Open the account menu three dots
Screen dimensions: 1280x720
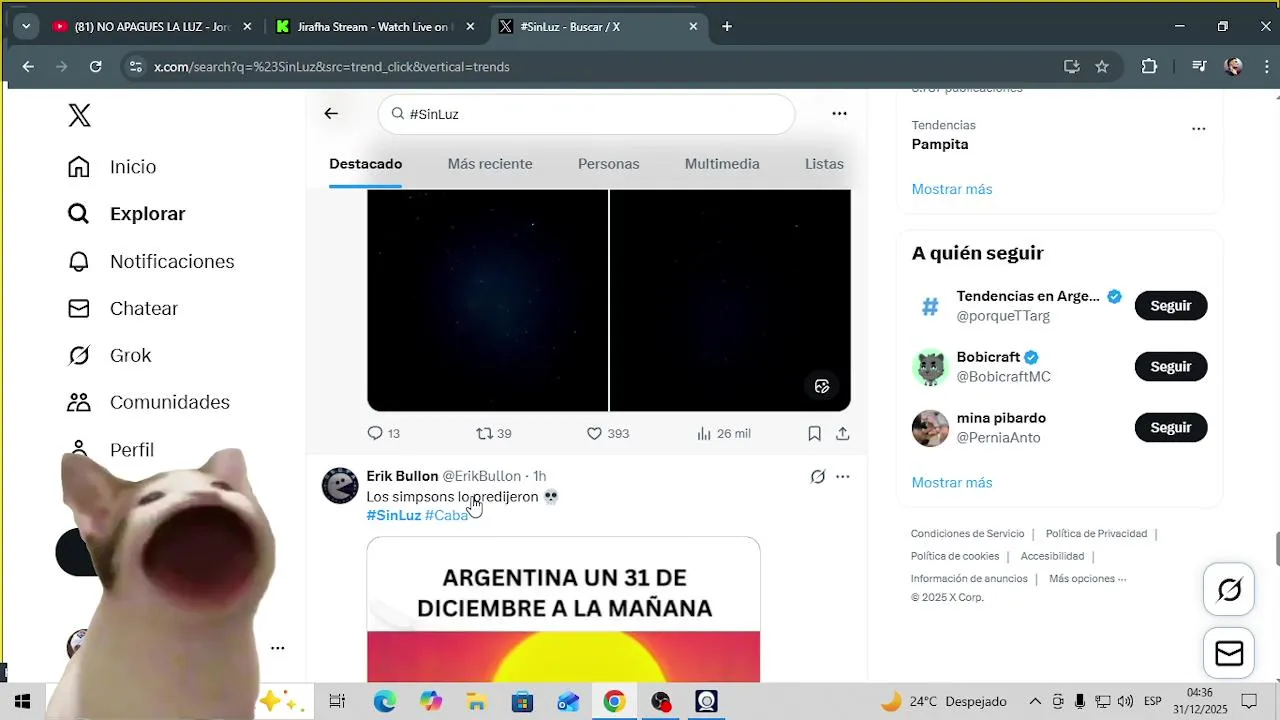click(278, 648)
